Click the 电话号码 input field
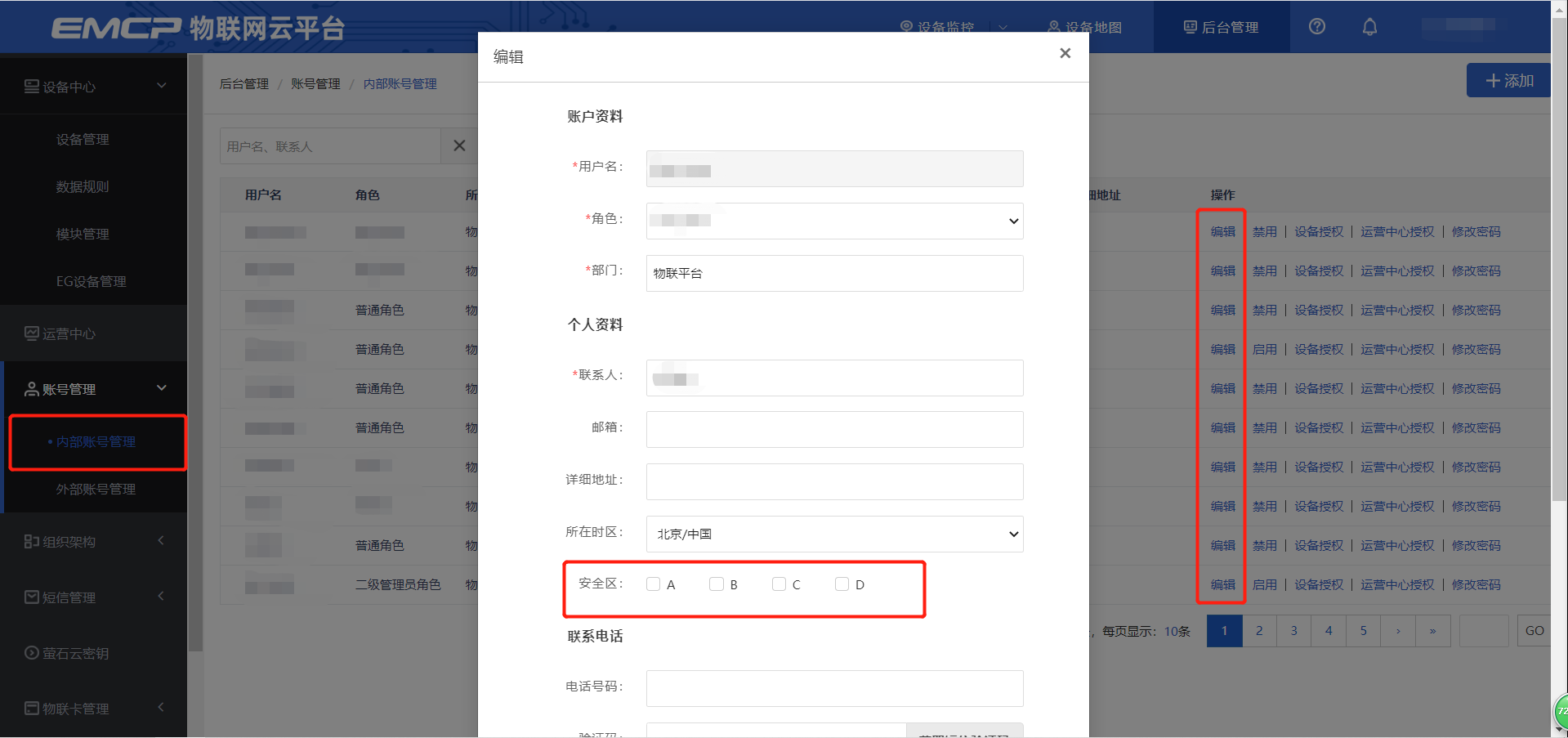This screenshot has width=1568, height=738. point(834,688)
